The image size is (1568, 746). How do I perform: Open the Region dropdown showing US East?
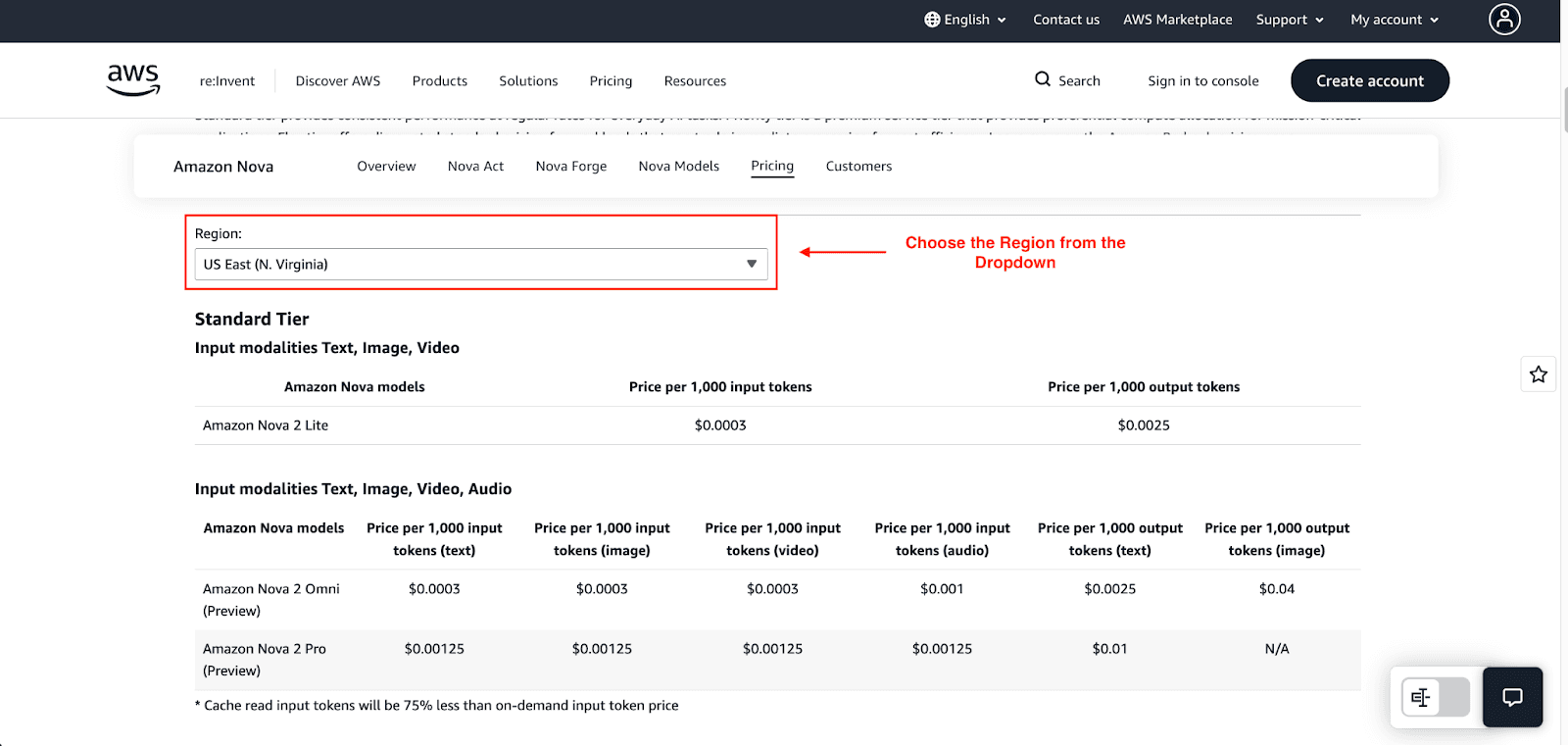pyautogui.click(x=481, y=265)
